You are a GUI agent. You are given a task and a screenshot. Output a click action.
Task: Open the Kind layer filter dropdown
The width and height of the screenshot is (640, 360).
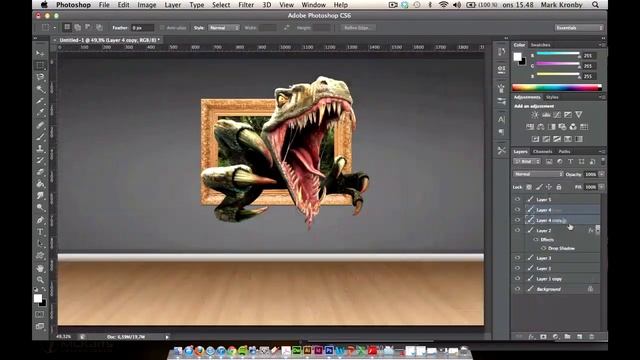527,162
